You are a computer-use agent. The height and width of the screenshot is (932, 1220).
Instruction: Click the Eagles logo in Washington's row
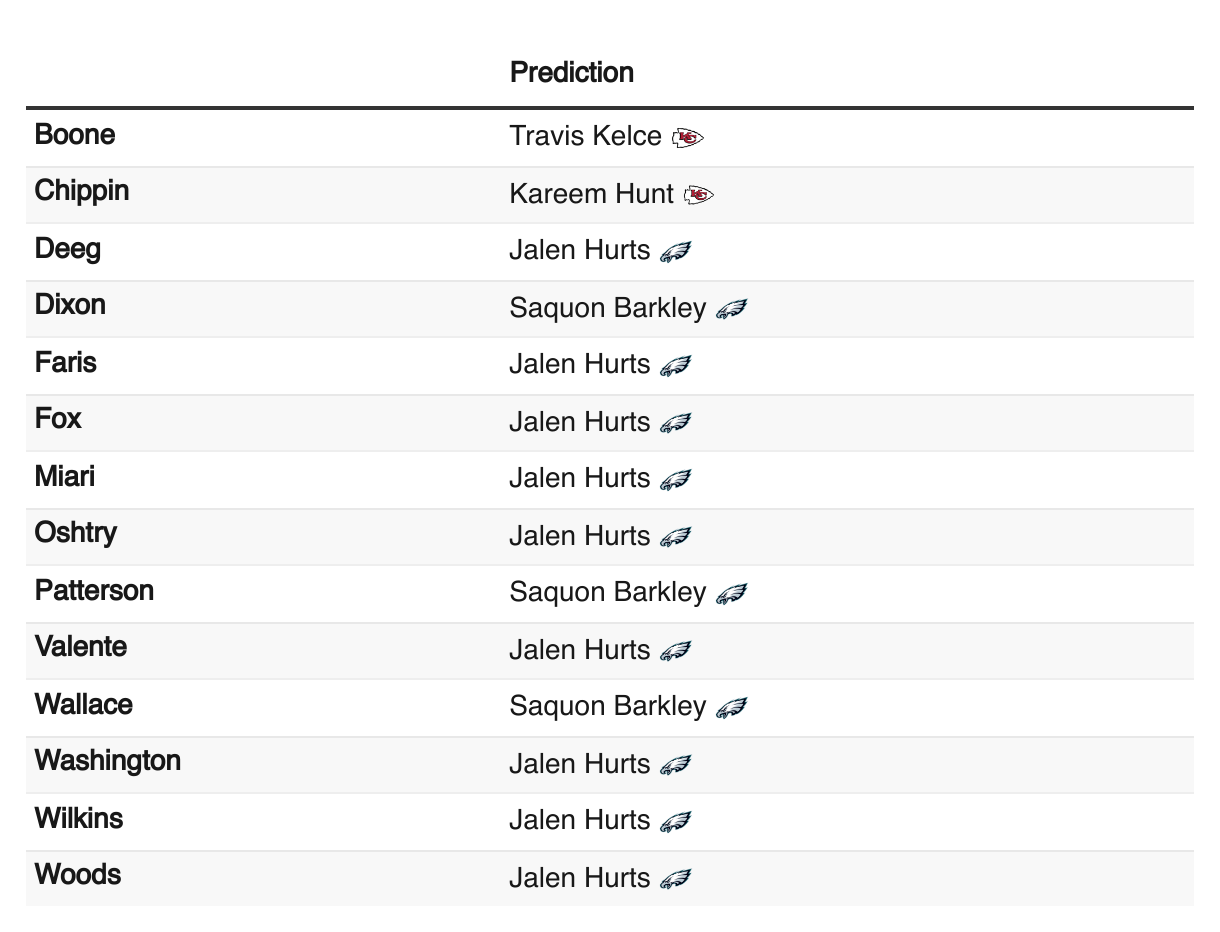(x=676, y=765)
